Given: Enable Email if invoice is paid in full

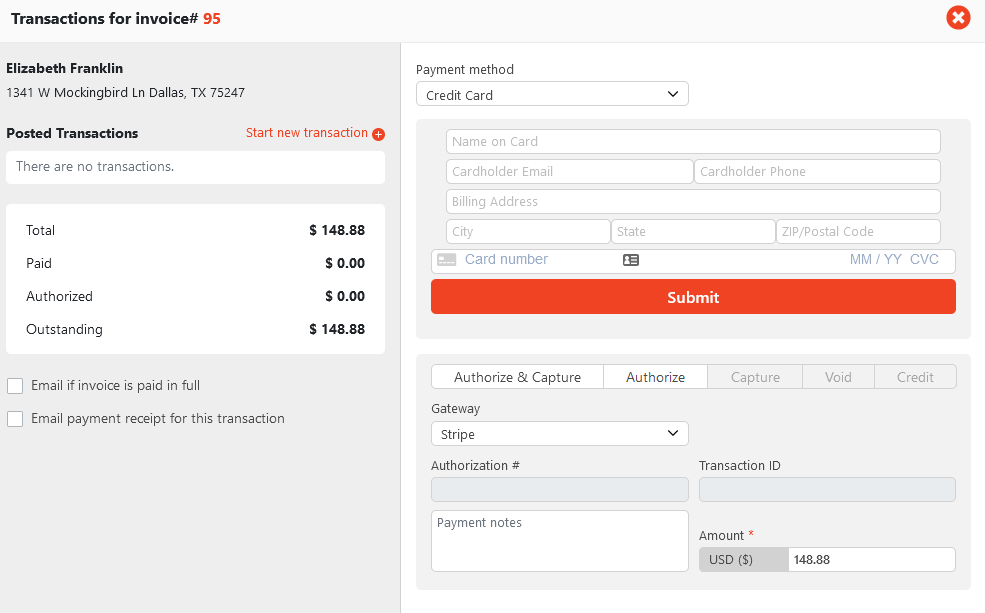Looking at the screenshot, I should (15, 386).
